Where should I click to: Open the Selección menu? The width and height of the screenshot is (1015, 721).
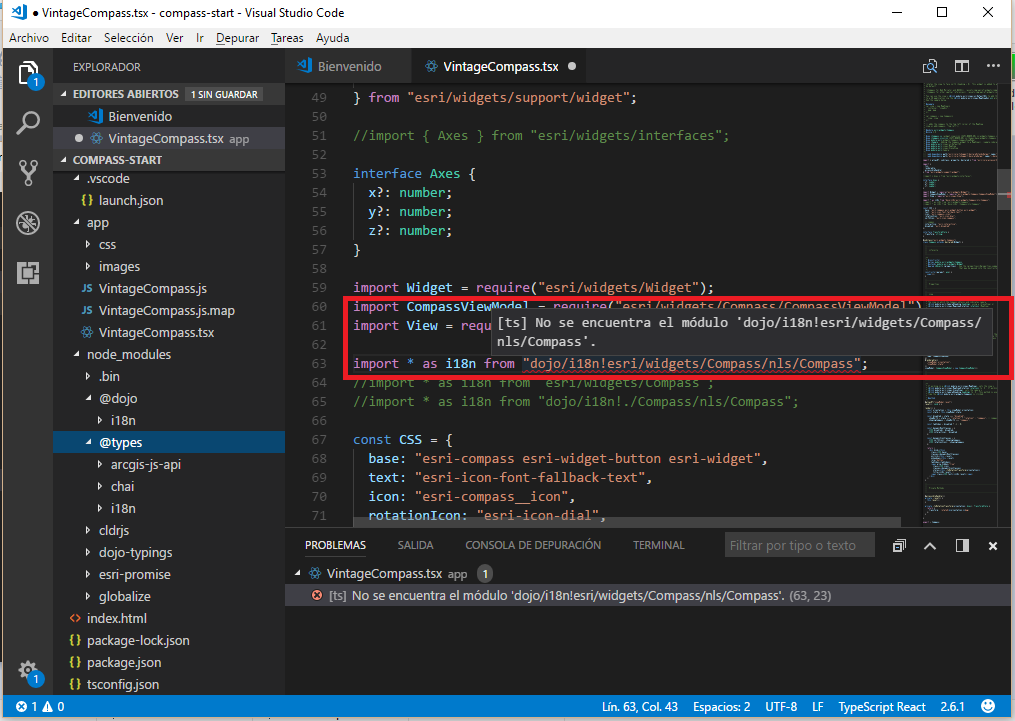[129, 38]
